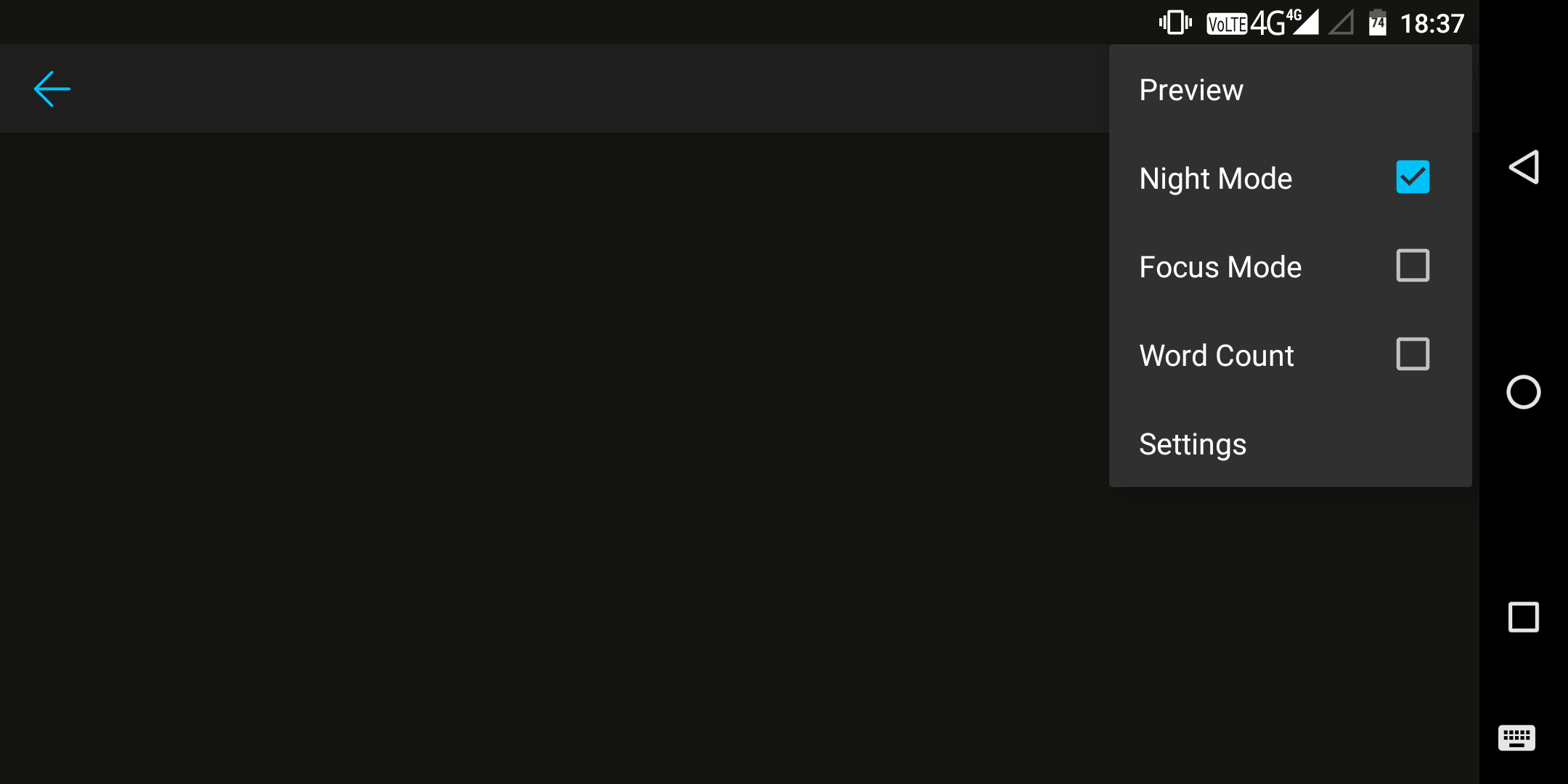Enable the Focus Mode checkbox
The width and height of the screenshot is (1568, 784).
(1412, 266)
